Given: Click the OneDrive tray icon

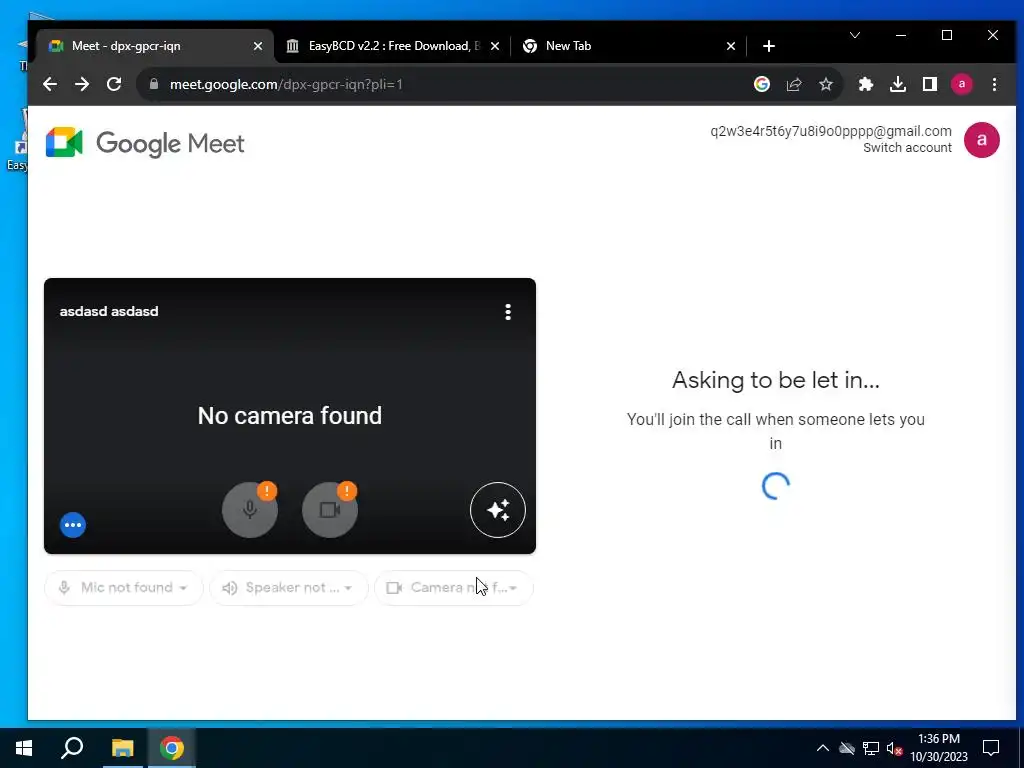Looking at the screenshot, I should (847, 748).
